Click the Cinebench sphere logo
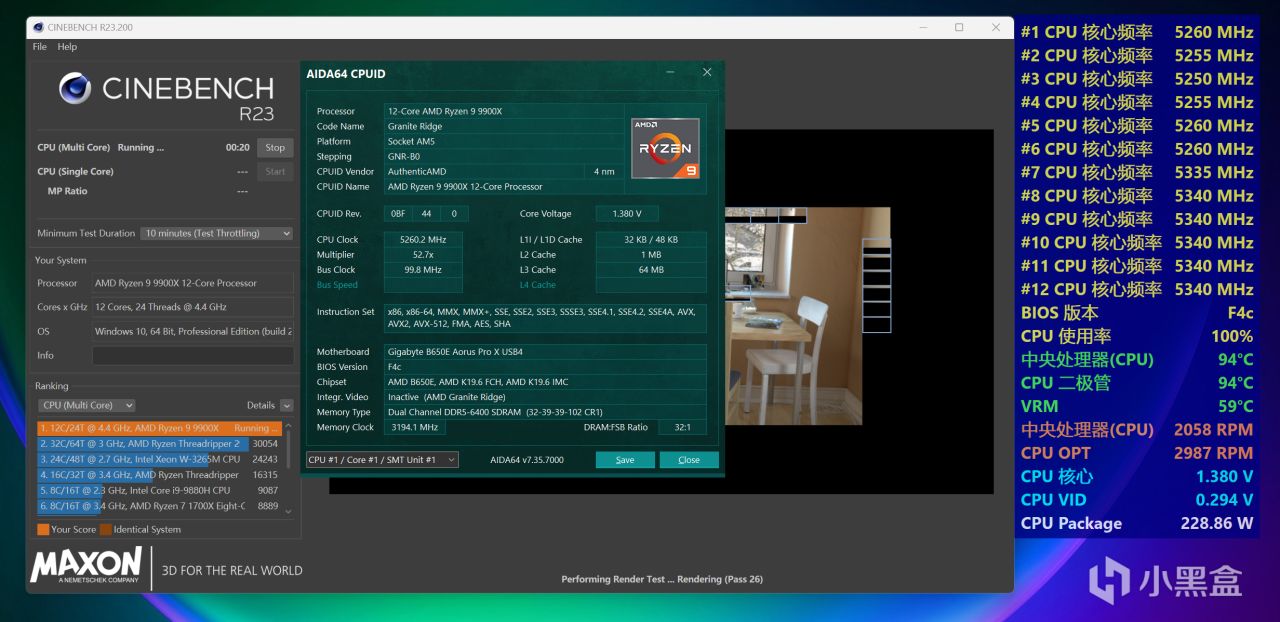1280x622 pixels. coord(75,89)
